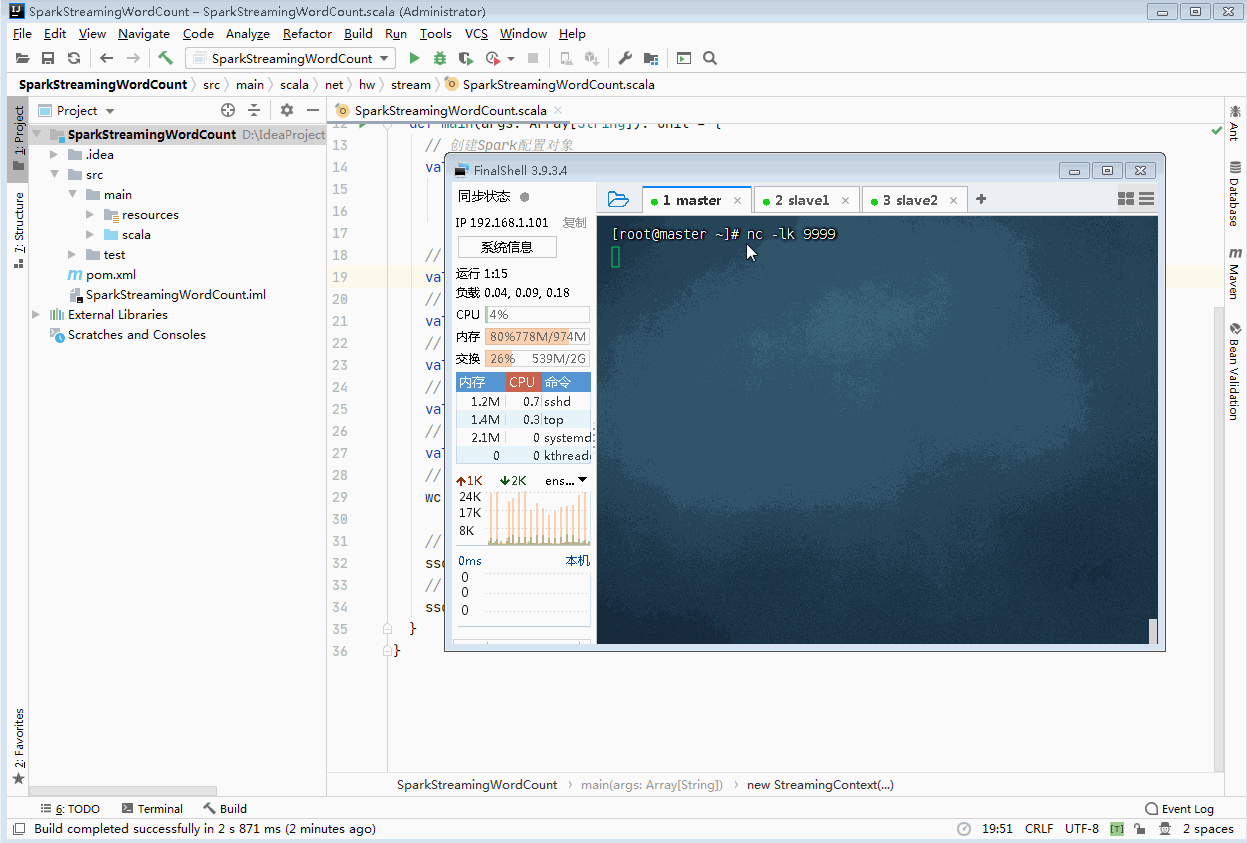Expand the profiler dropdown arrow next to run icon
This screenshot has width=1247, height=843.
click(511, 59)
